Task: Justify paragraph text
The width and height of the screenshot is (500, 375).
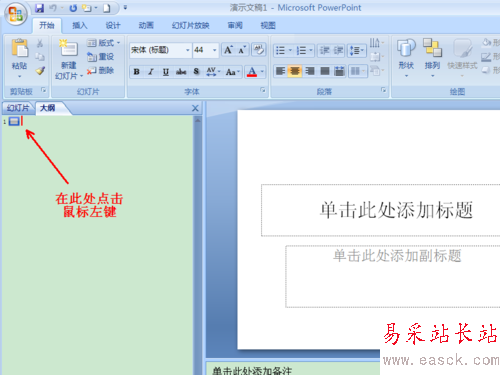Action: coord(325,71)
